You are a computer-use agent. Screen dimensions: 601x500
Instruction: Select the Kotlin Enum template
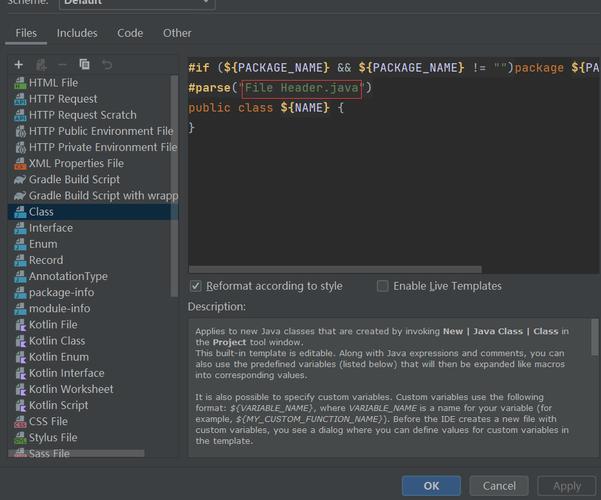pos(92,357)
